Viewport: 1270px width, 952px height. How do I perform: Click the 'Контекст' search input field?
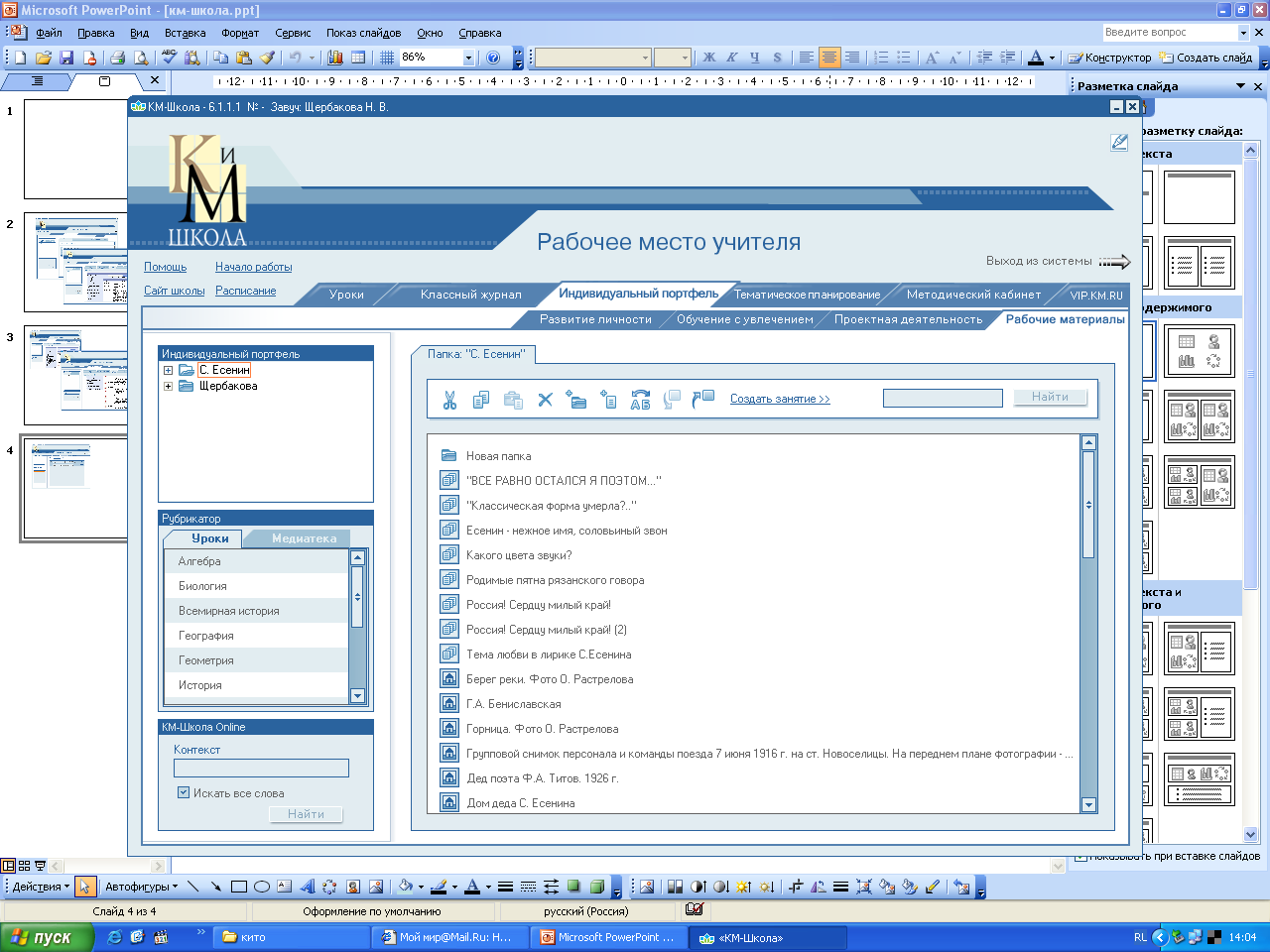(x=261, y=768)
